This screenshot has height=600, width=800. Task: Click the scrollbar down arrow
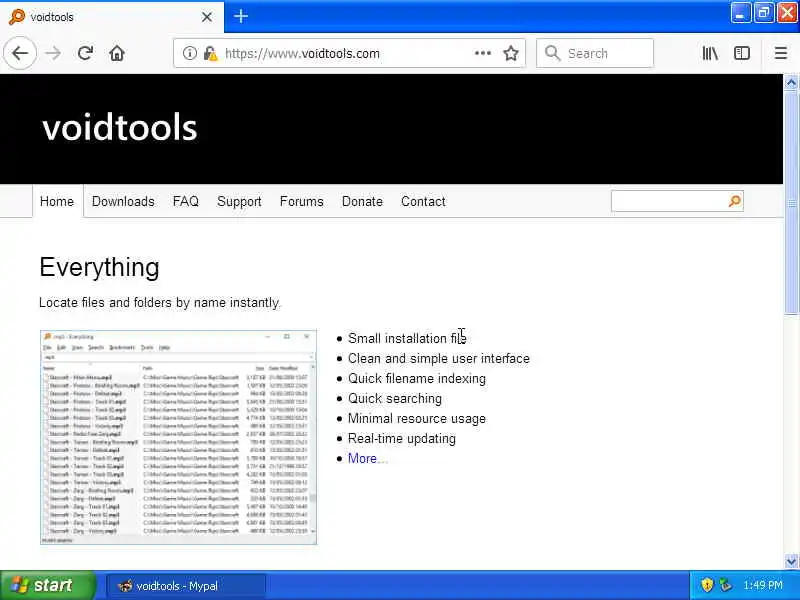click(x=791, y=561)
